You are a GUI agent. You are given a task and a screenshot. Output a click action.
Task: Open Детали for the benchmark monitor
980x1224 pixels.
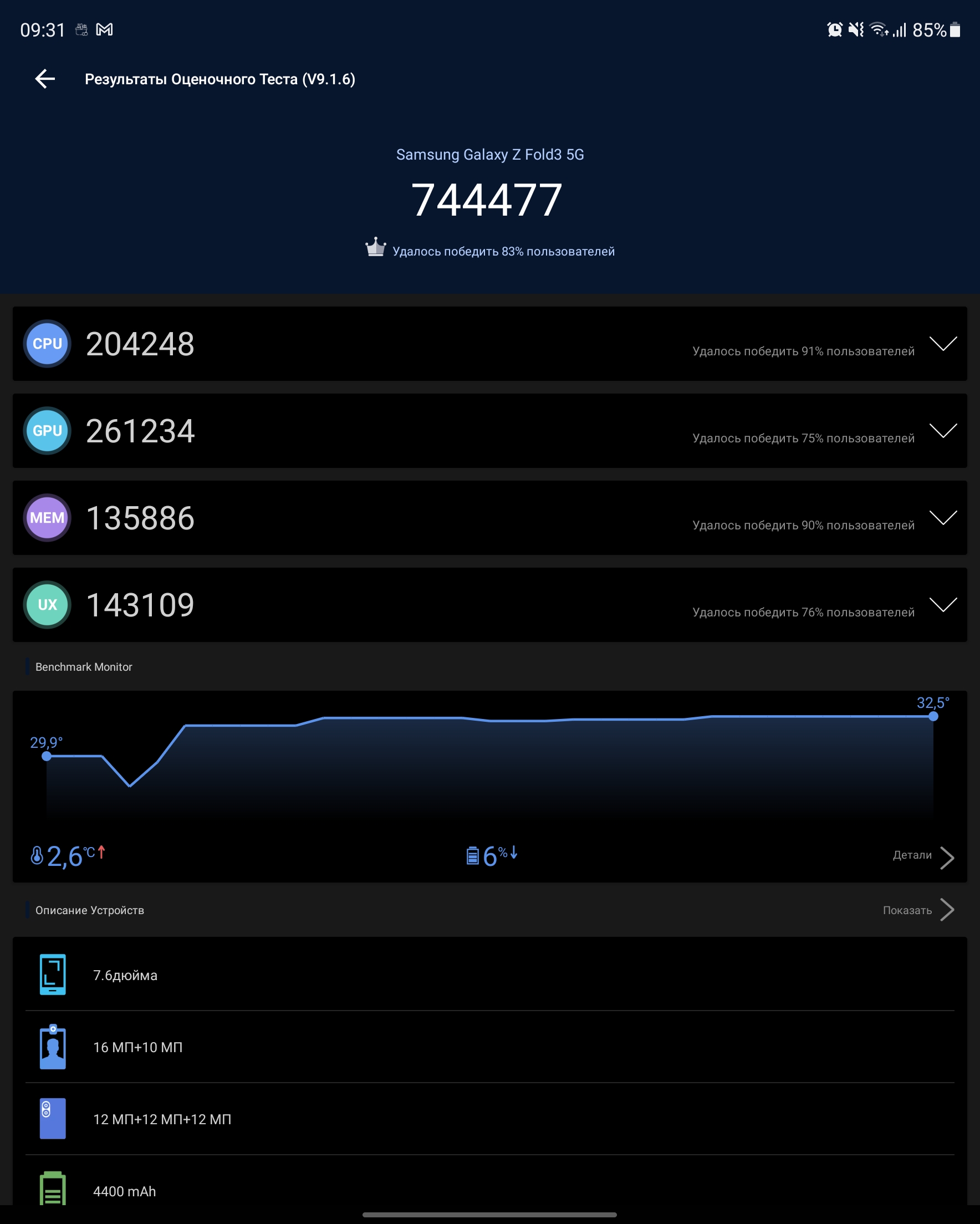pyautogui.click(x=922, y=855)
